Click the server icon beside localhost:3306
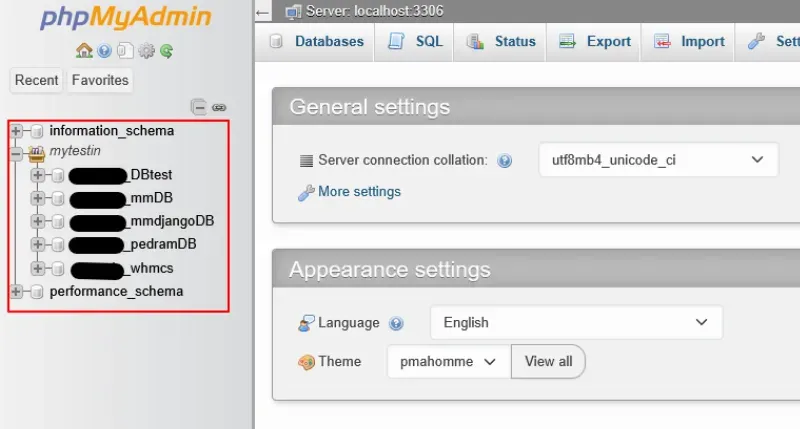Image resolution: width=800 pixels, height=429 pixels. [293, 11]
